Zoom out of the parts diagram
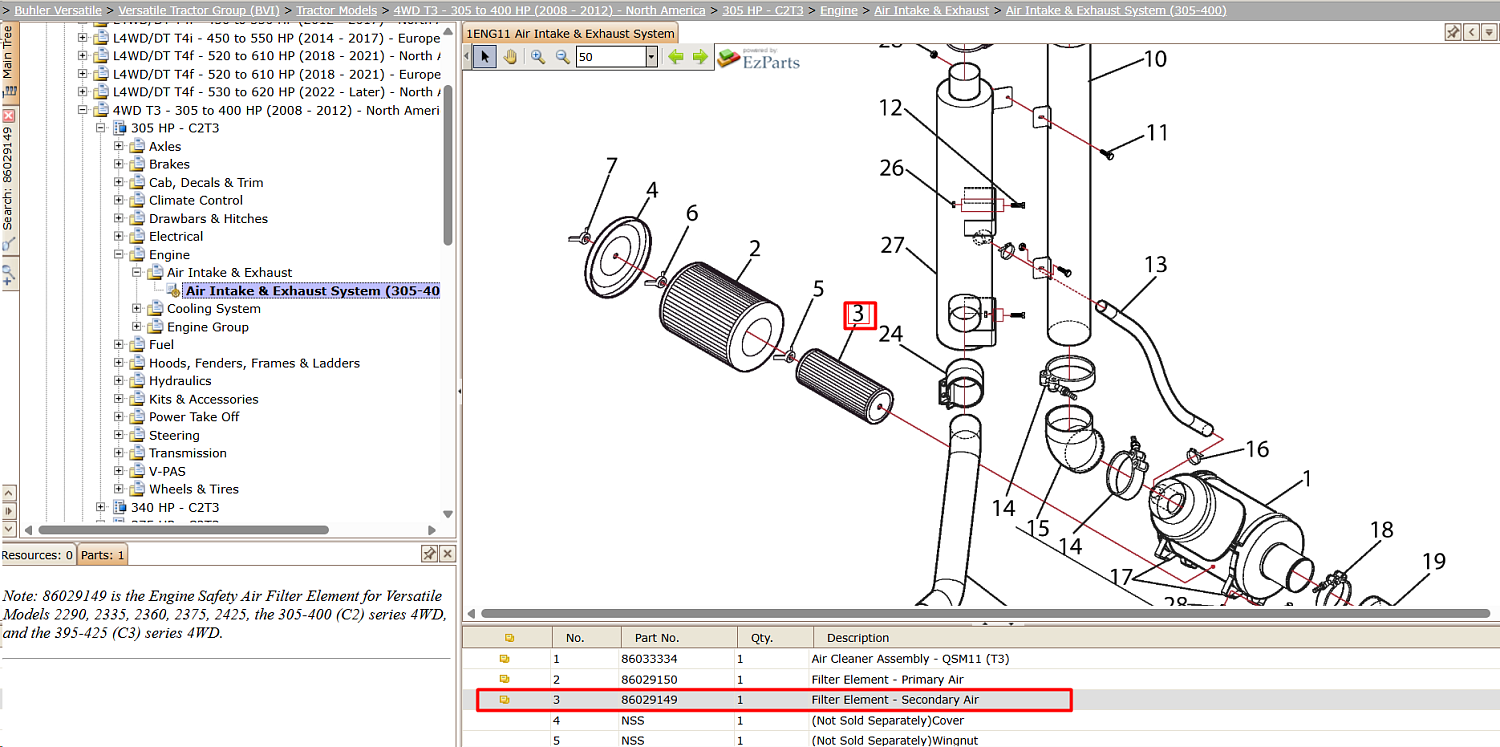1500x747 pixels. 562,57
